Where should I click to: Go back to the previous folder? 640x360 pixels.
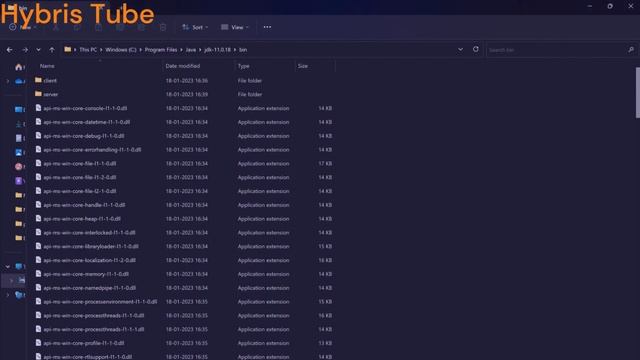(x=9, y=50)
